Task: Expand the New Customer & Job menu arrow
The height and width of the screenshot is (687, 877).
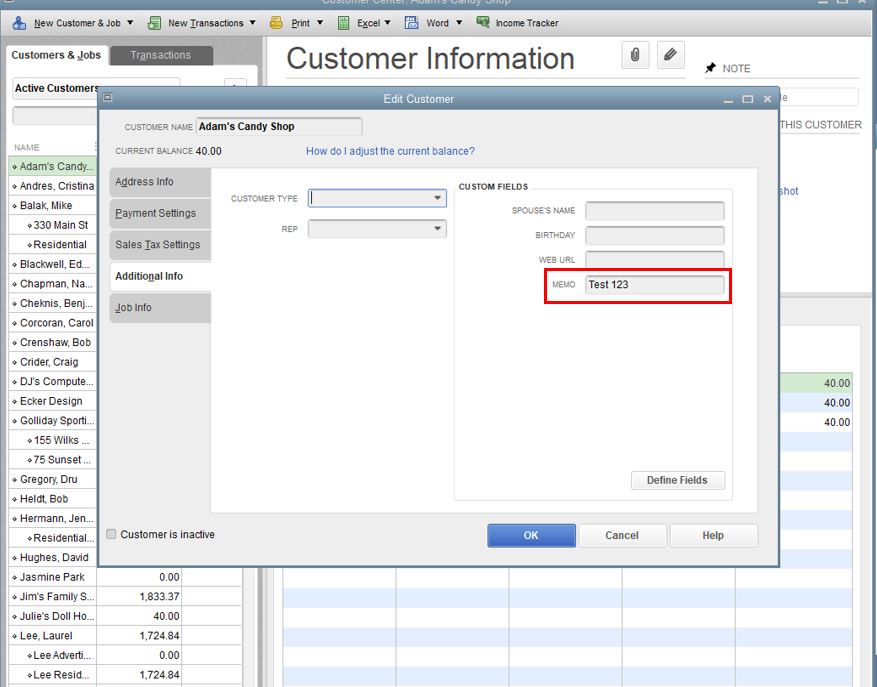Action: pos(130,23)
